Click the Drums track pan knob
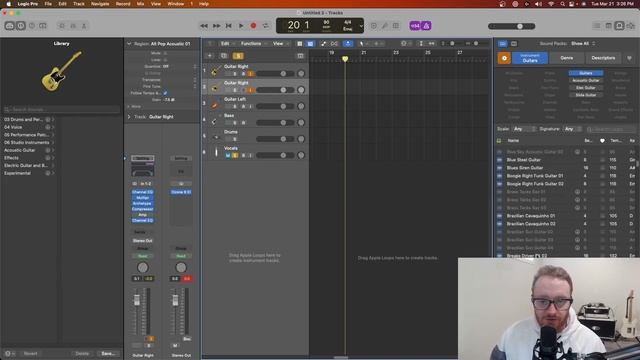This screenshot has height=360, width=640. click(x=301, y=139)
